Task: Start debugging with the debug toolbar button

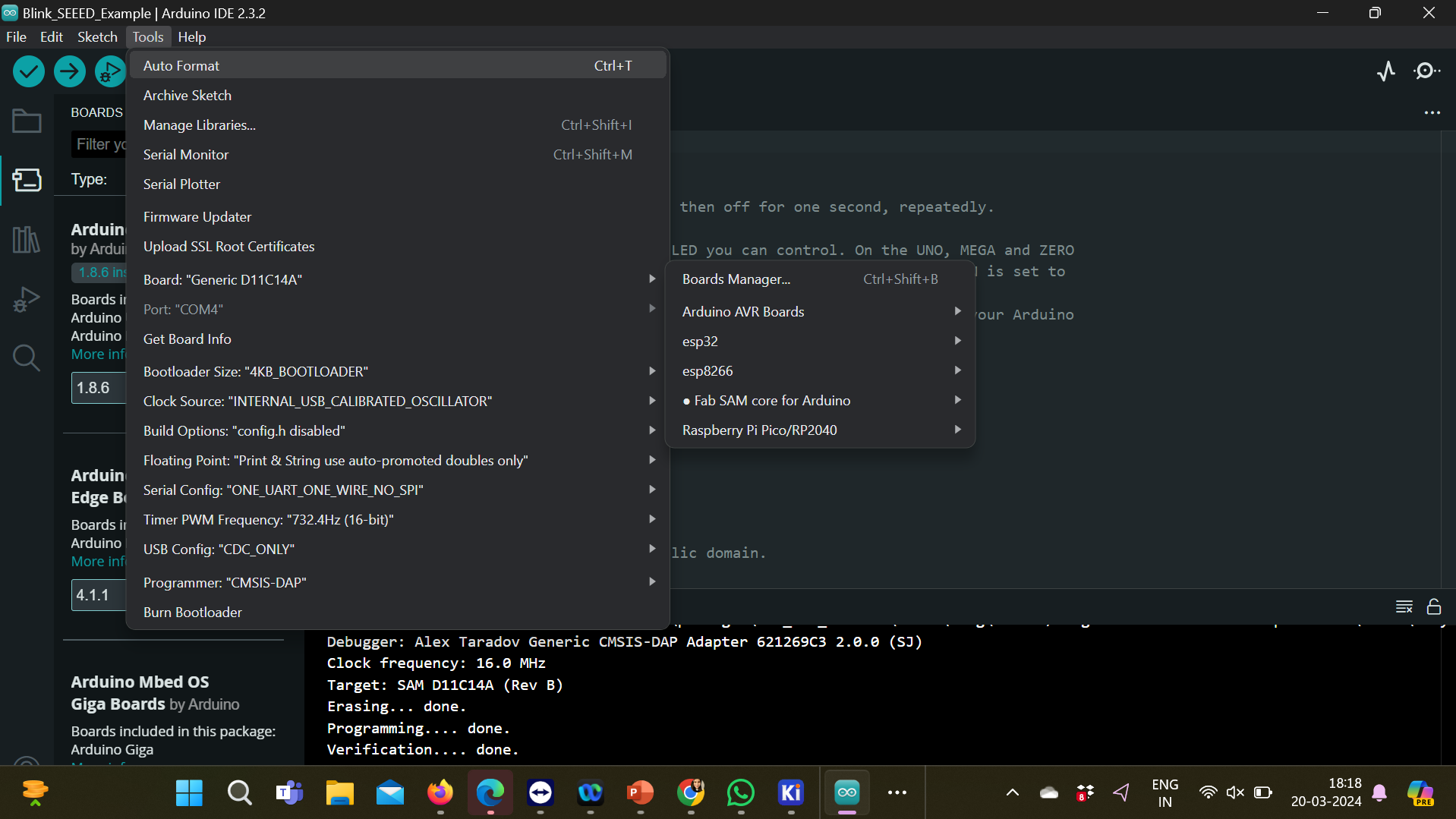Action: coord(110,71)
